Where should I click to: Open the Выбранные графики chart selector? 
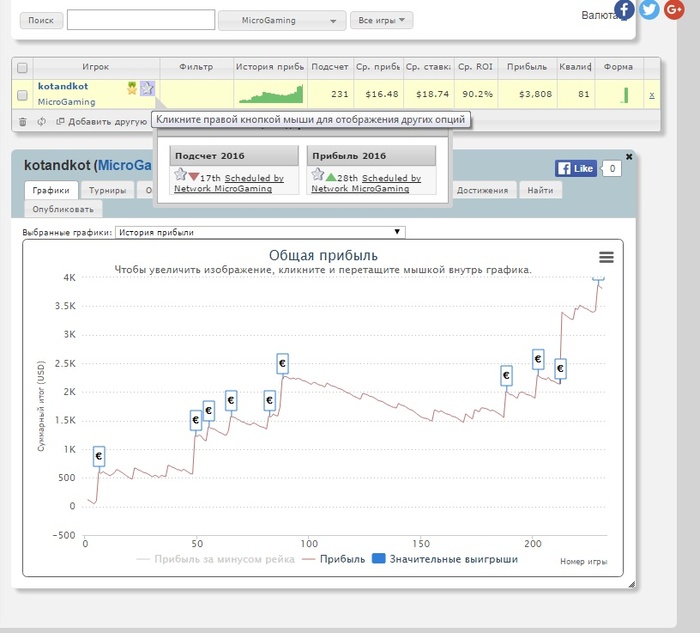pos(260,232)
